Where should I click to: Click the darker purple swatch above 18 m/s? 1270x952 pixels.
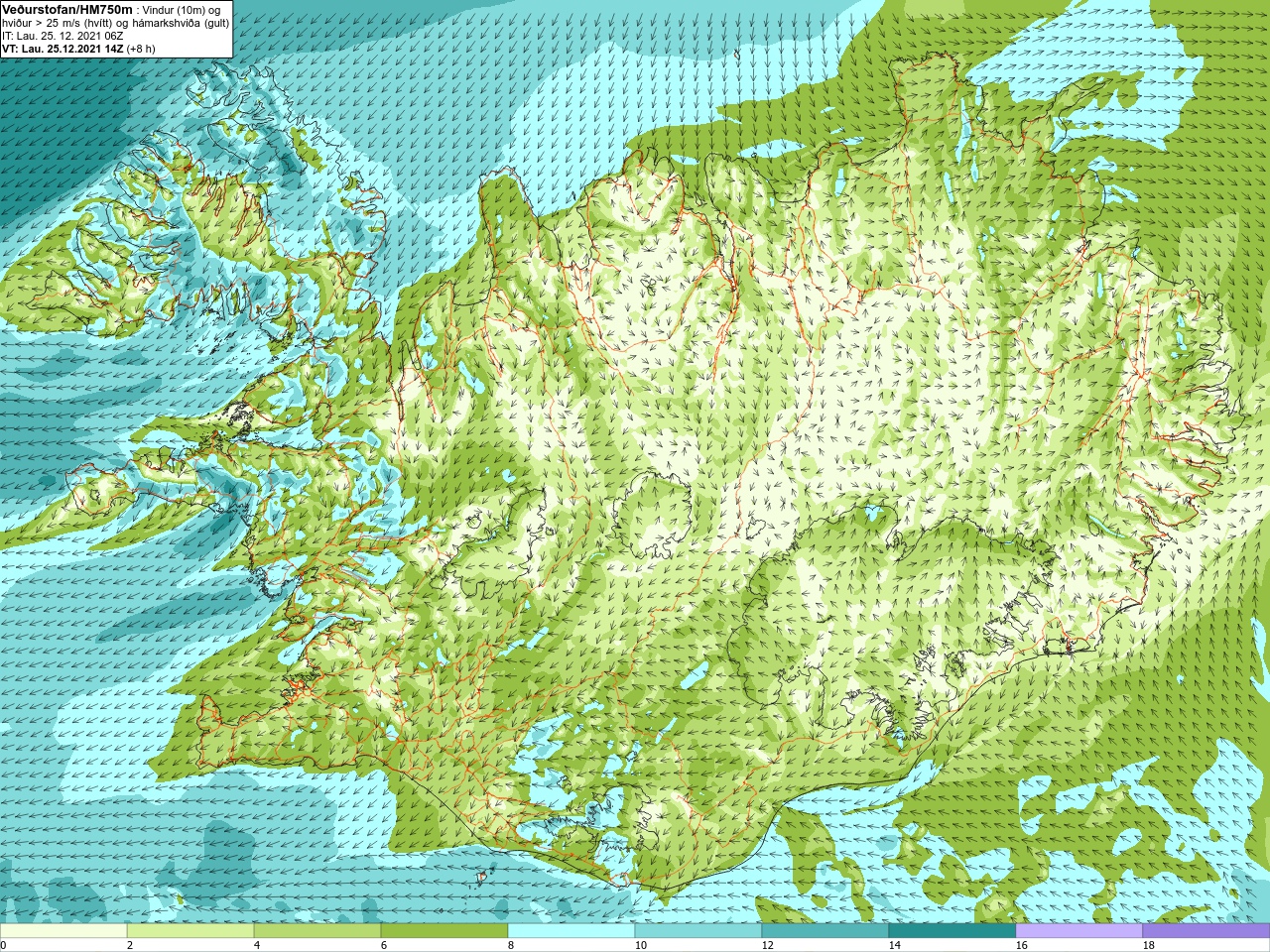(x=1206, y=931)
